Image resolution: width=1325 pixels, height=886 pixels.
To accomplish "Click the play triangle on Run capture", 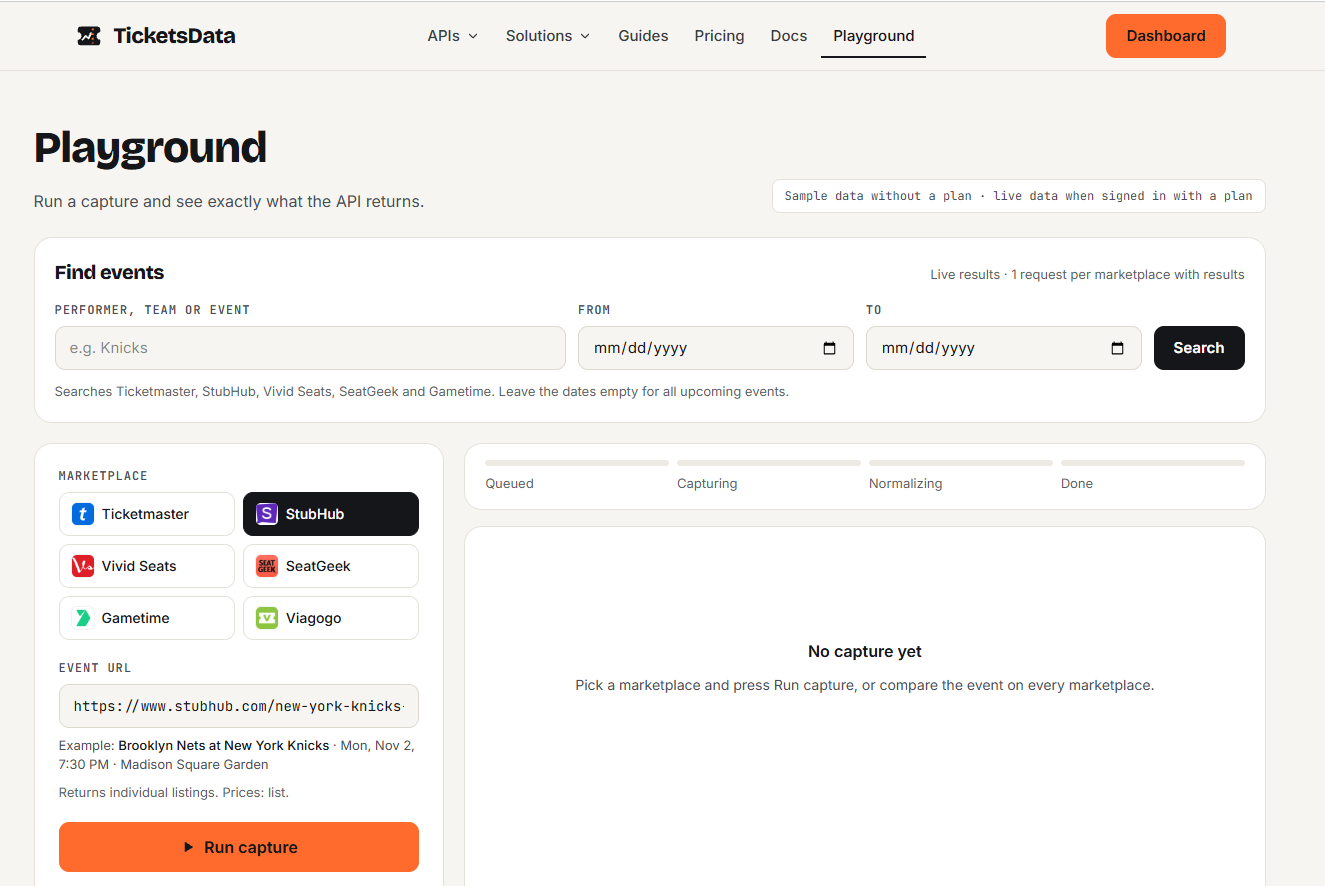I will [x=188, y=847].
